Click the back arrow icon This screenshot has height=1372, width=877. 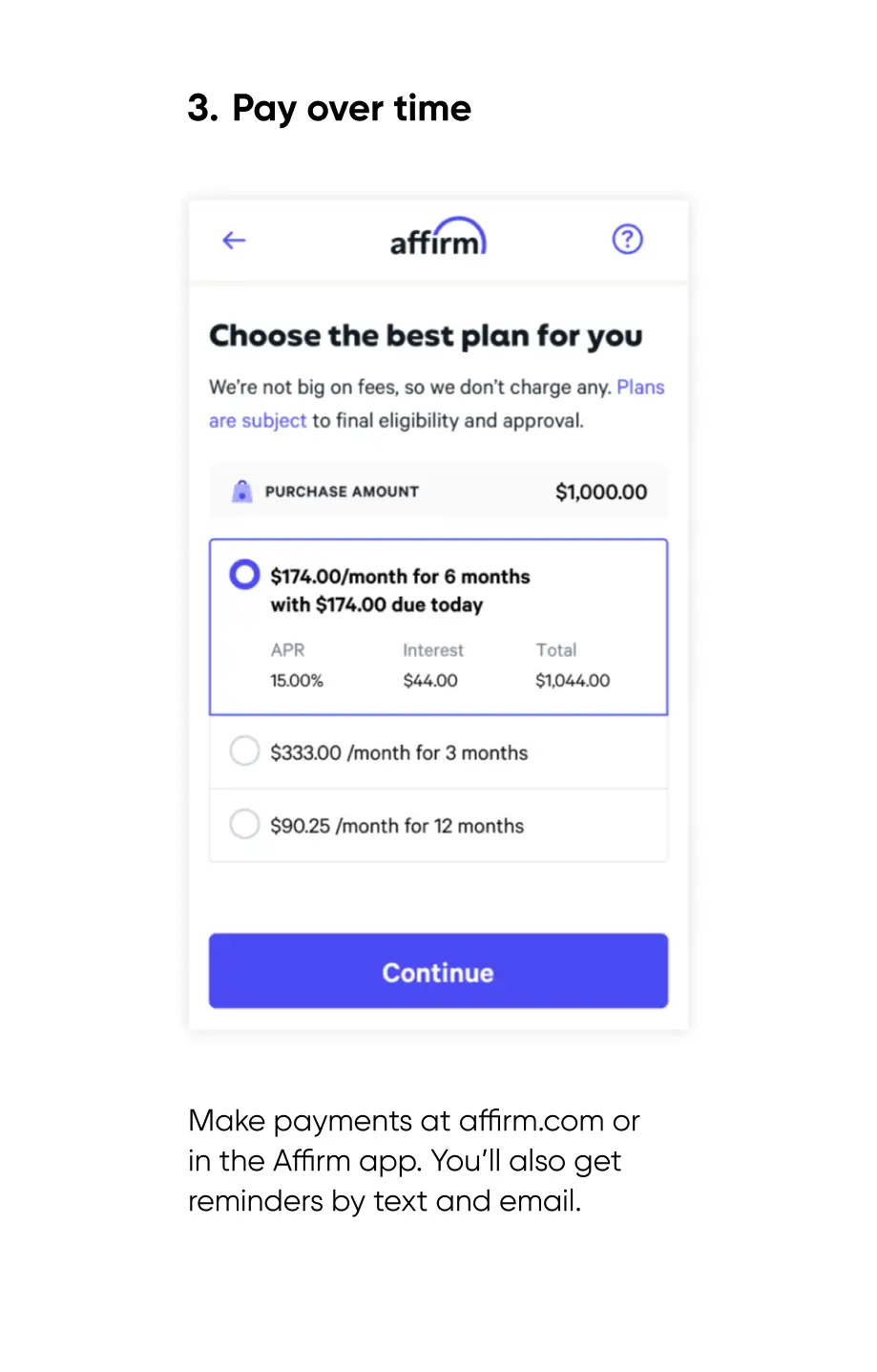(234, 241)
